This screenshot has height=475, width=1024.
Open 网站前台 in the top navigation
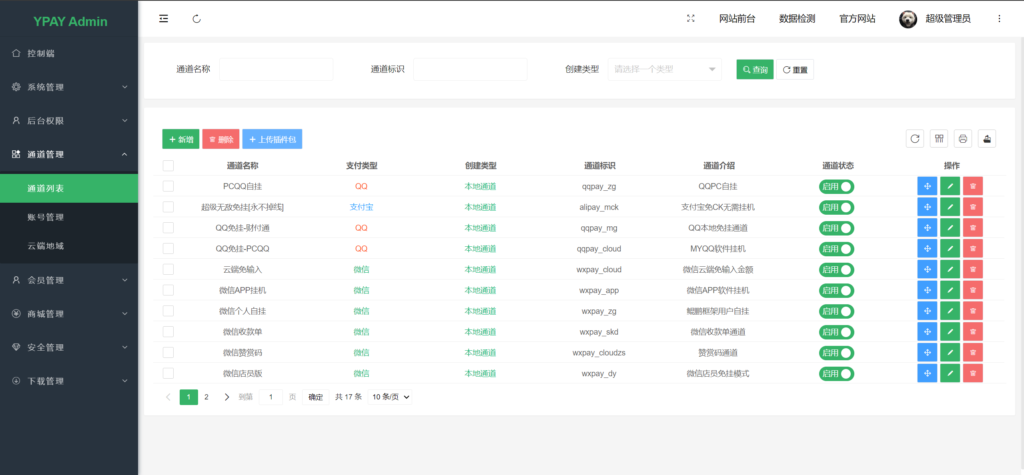737,19
